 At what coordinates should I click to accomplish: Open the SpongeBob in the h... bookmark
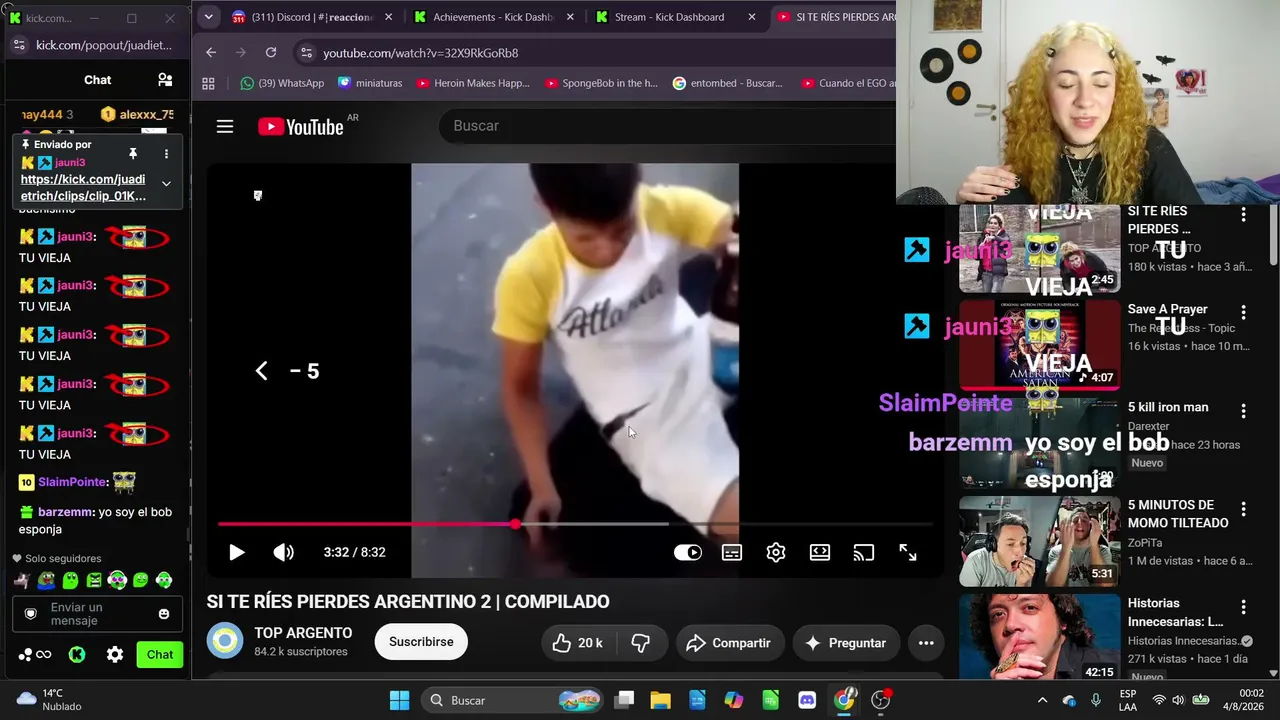(601, 84)
